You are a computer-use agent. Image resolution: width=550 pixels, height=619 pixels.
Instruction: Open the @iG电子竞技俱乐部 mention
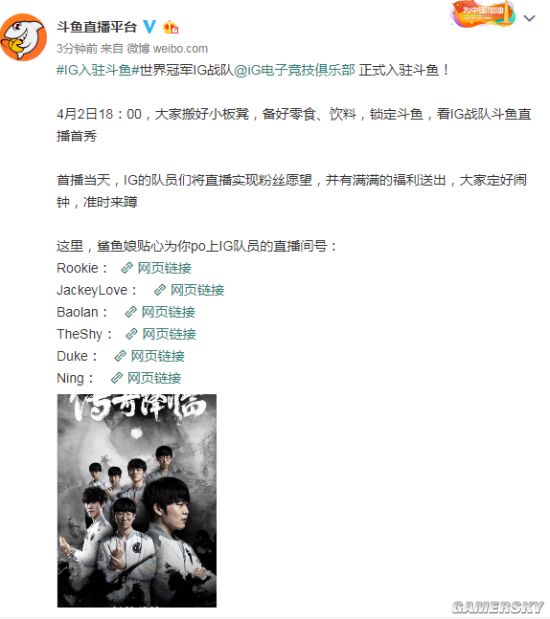295,70
